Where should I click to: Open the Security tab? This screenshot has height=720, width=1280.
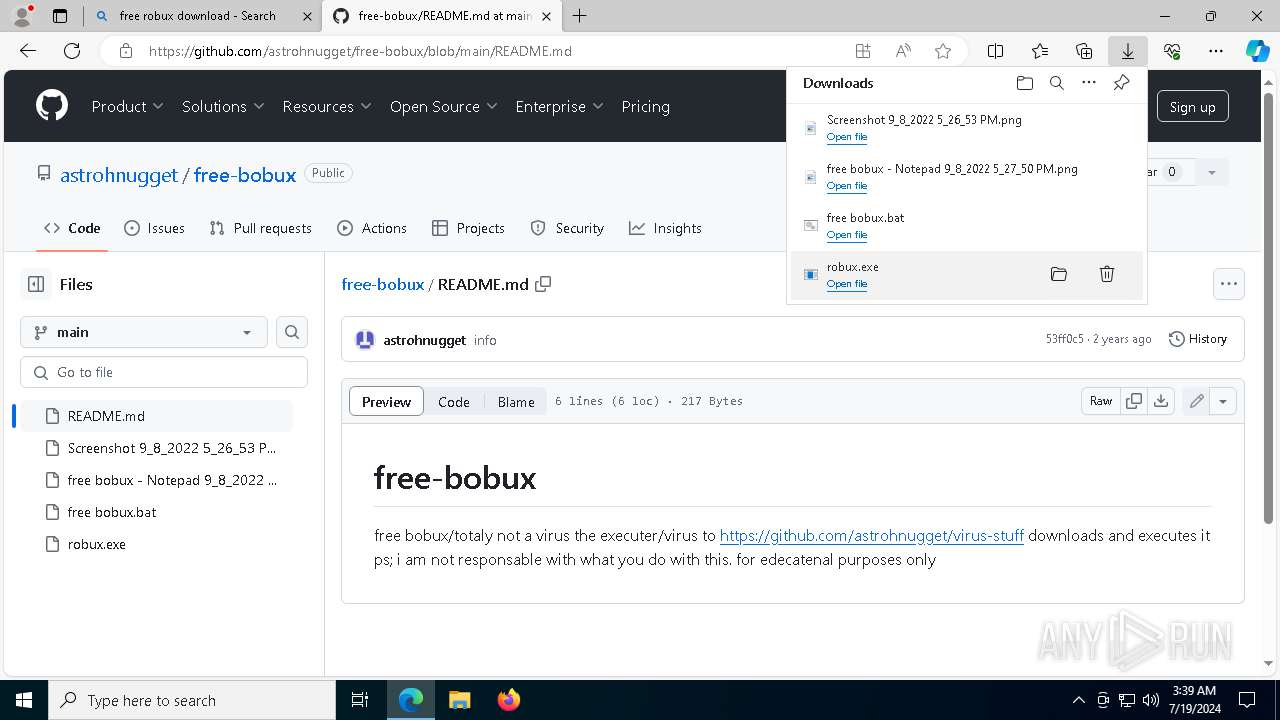(567, 228)
